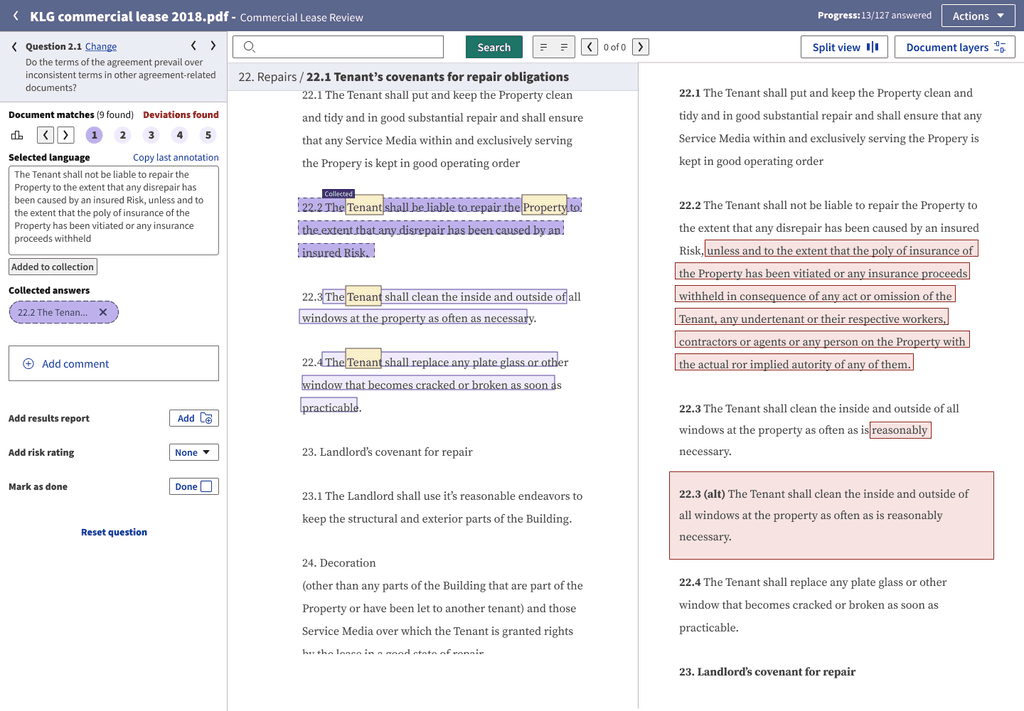The width and height of the screenshot is (1024, 711).
Task: Click Reset question link
Action: [114, 532]
